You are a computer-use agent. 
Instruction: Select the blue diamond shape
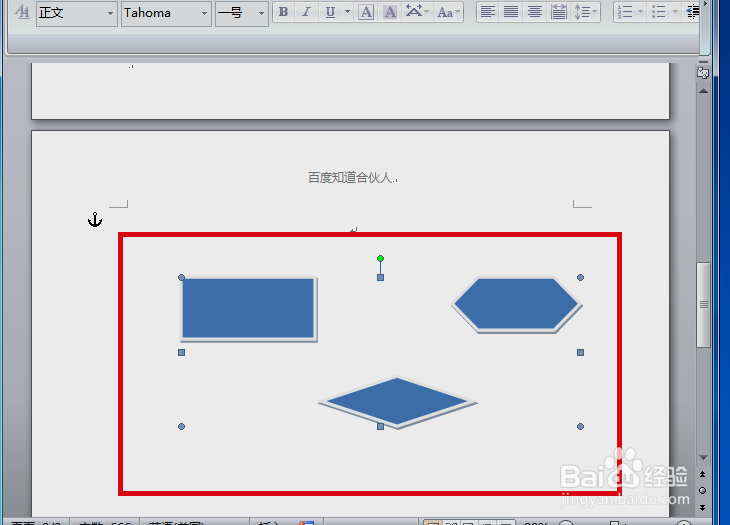coord(397,400)
